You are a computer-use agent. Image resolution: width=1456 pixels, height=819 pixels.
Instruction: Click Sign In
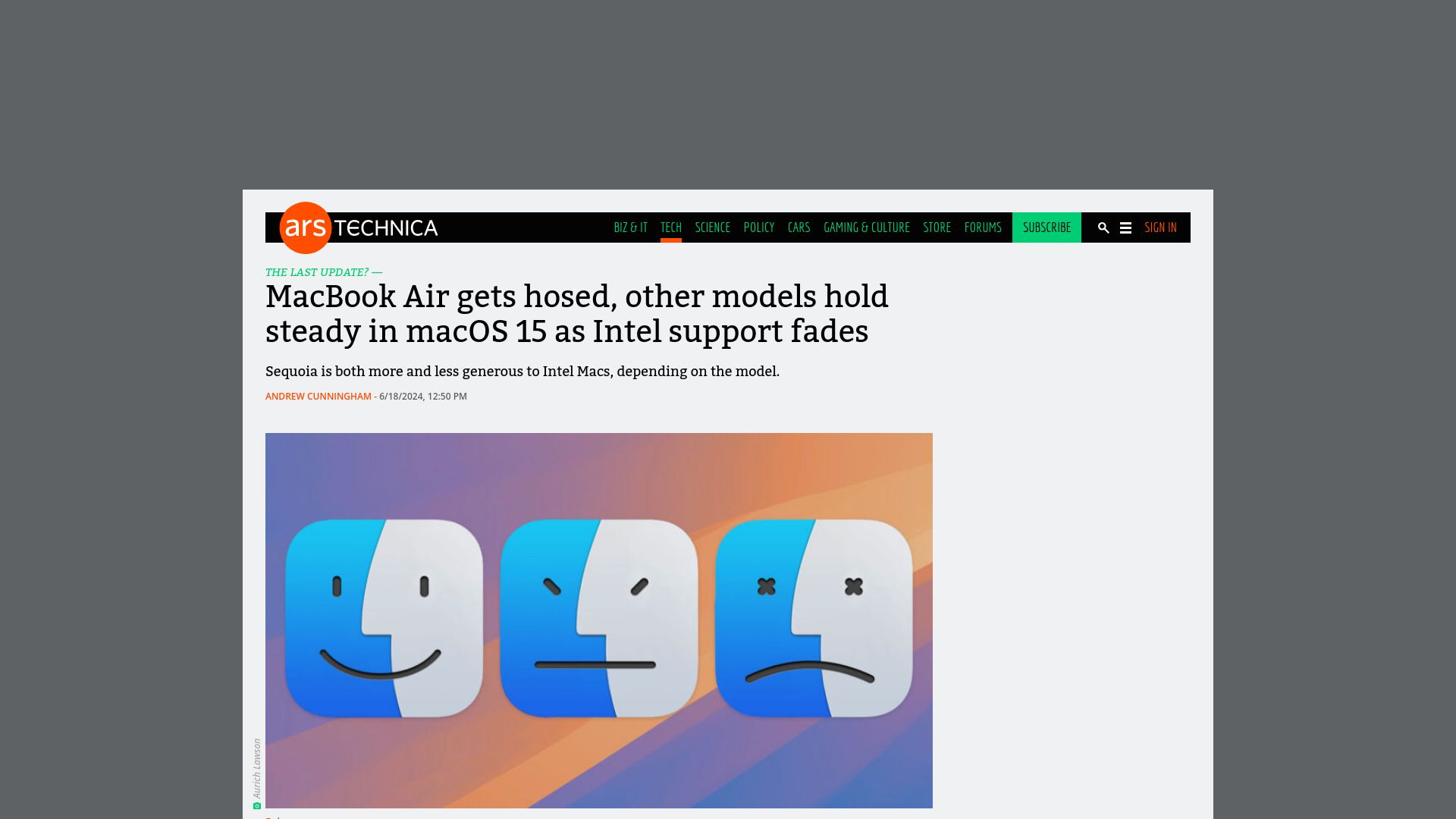pos(1160,227)
